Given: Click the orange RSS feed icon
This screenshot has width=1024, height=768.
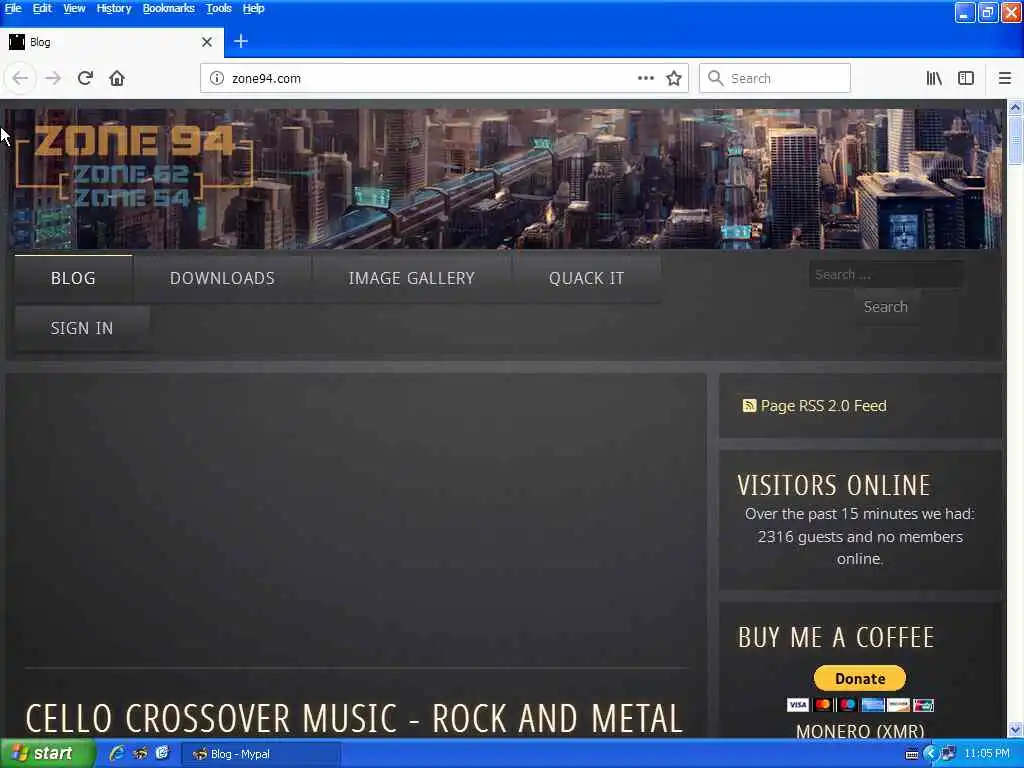Looking at the screenshot, I should (x=749, y=406).
